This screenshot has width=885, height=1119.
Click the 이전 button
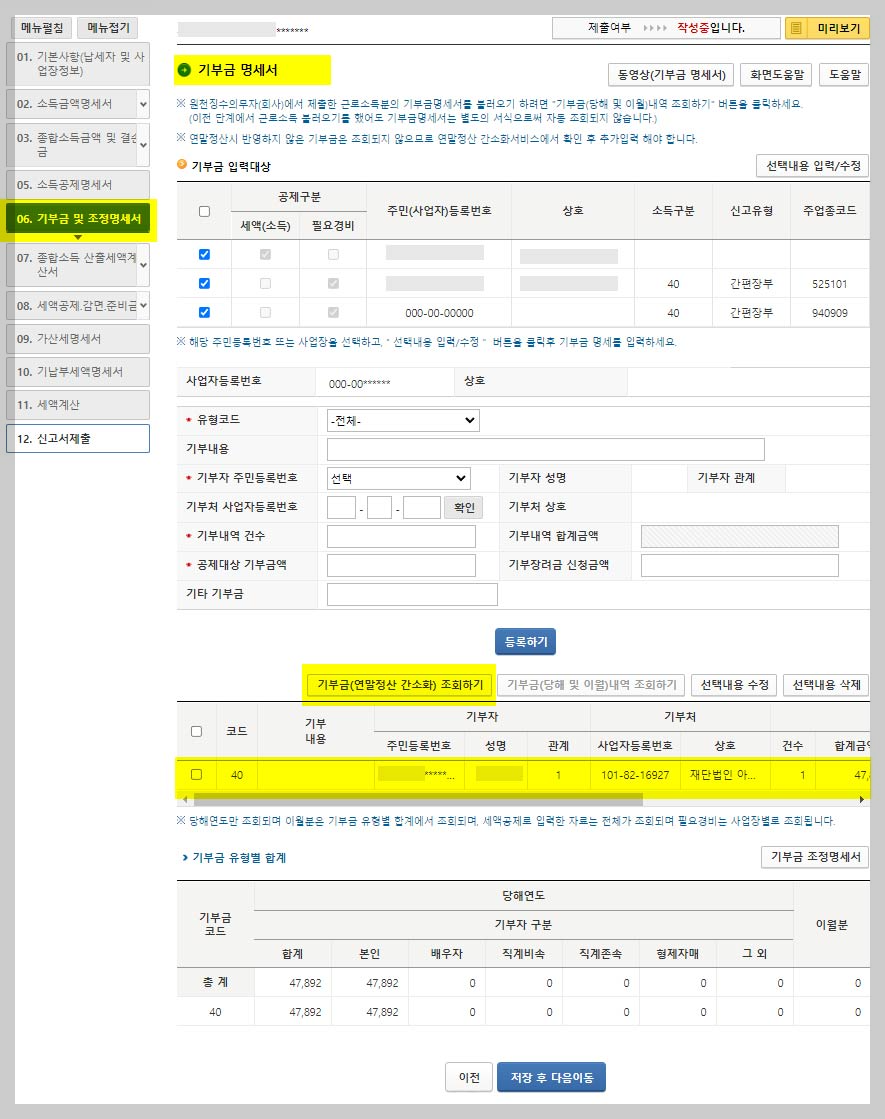(469, 1077)
